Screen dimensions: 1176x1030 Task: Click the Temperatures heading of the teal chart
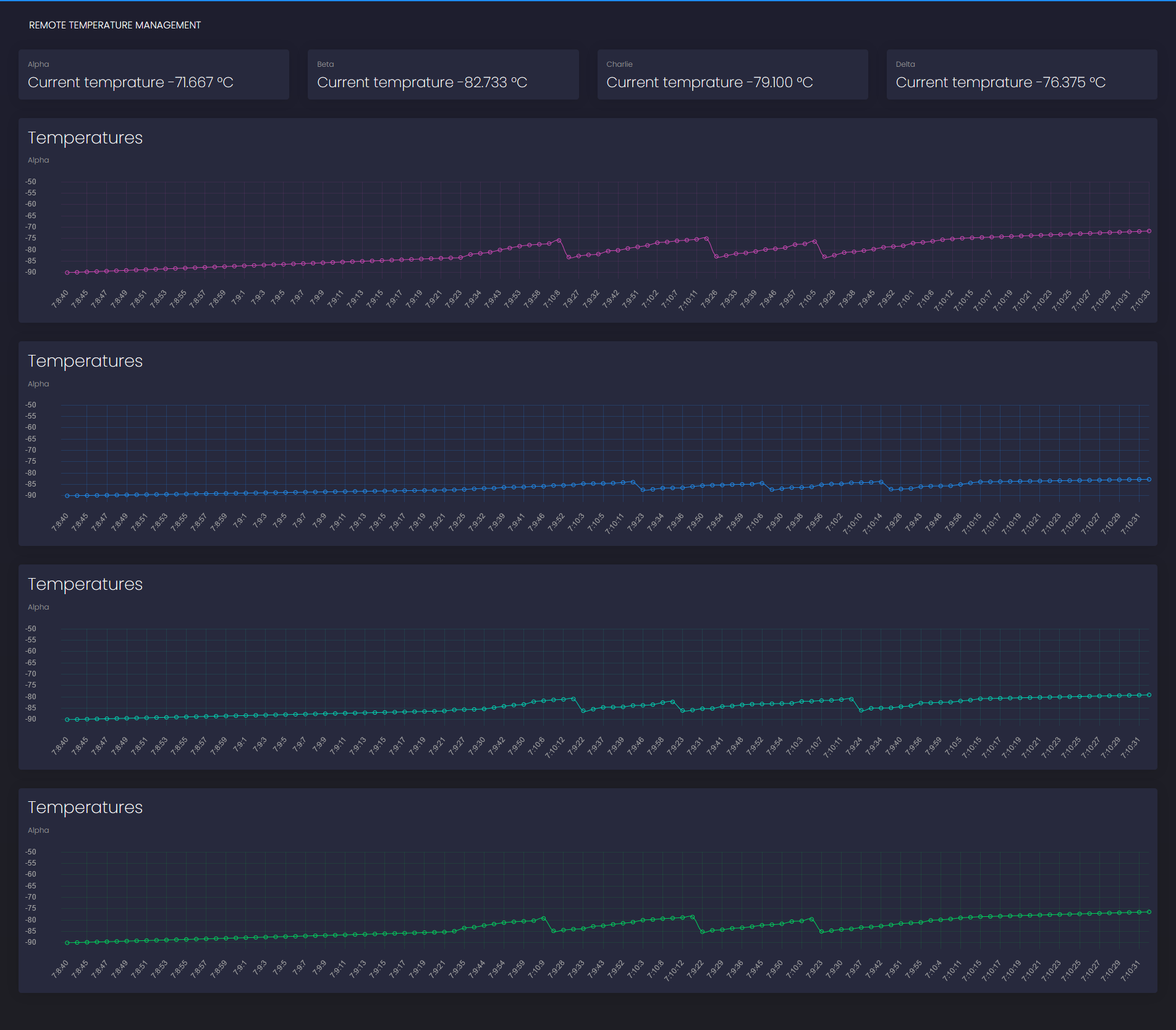point(85,584)
